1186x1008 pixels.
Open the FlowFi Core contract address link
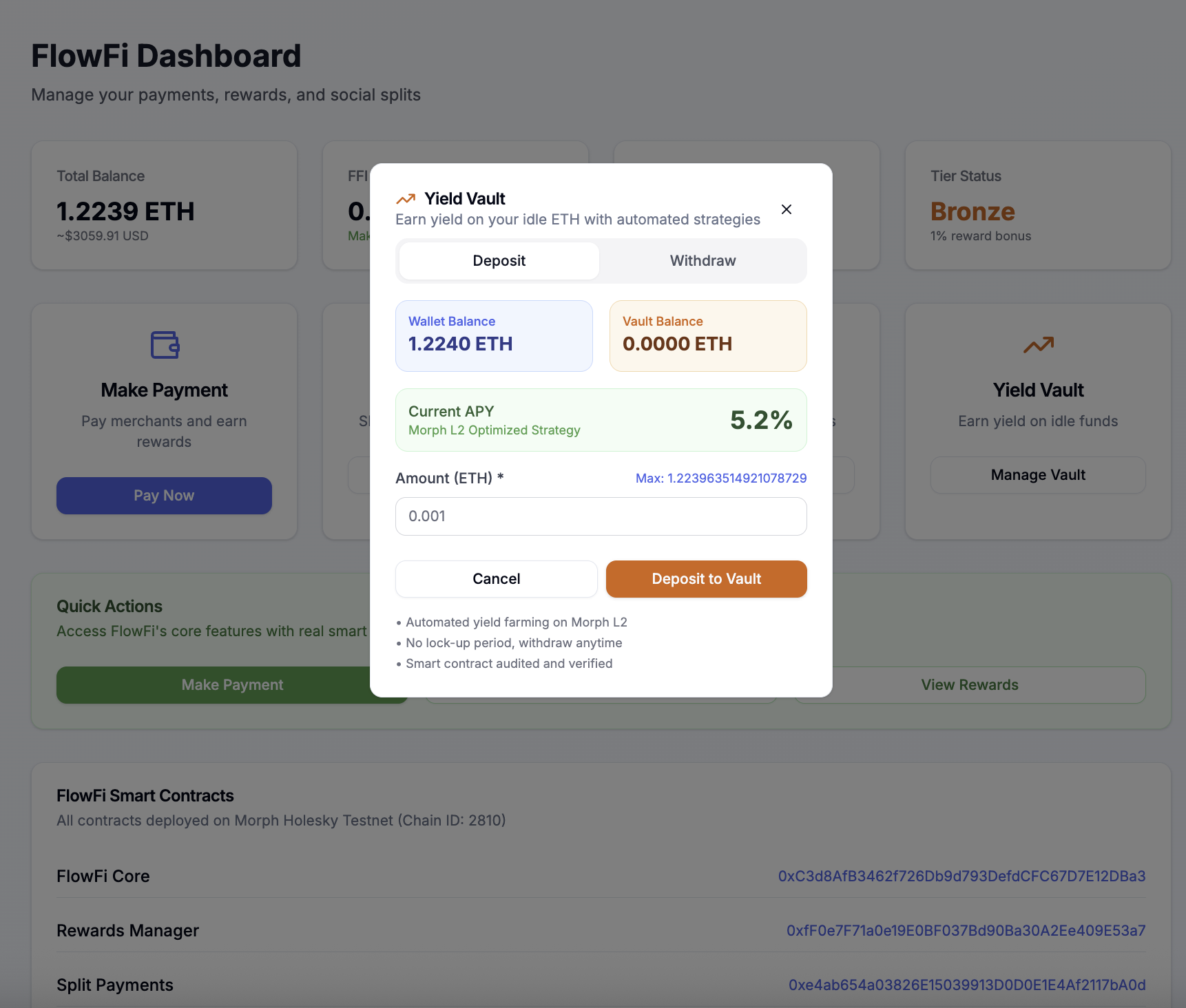(x=961, y=876)
